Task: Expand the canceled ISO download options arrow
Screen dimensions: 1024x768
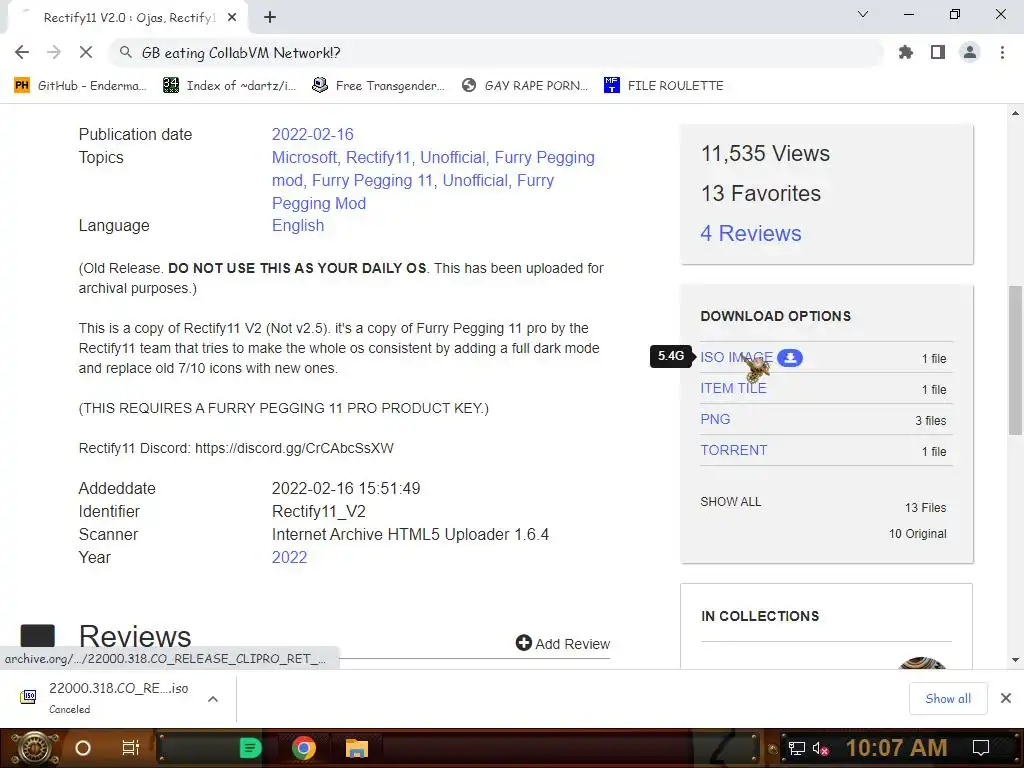Action: click(x=212, y=699)
